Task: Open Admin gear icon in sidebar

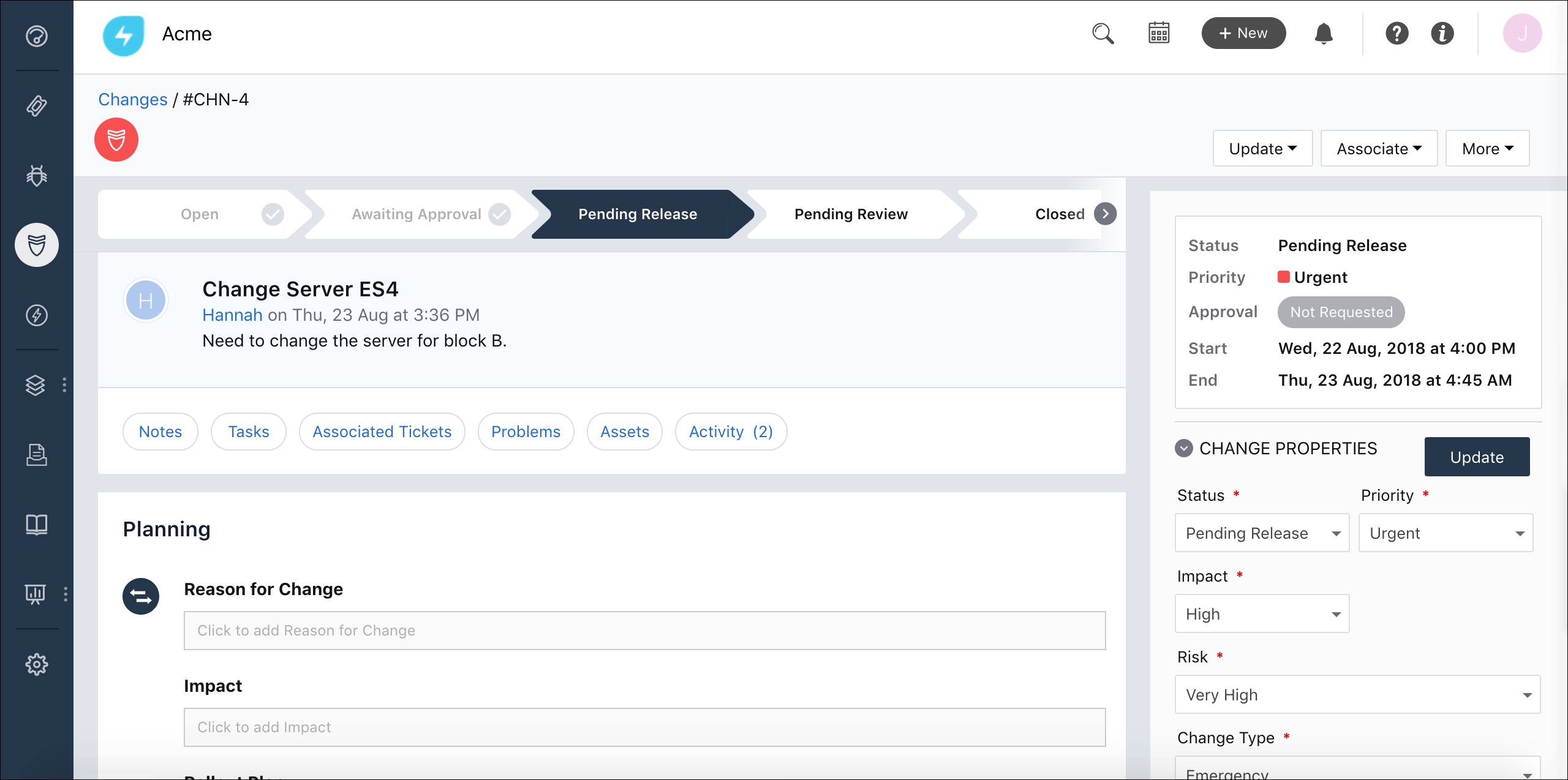Action: click(37, 664)
